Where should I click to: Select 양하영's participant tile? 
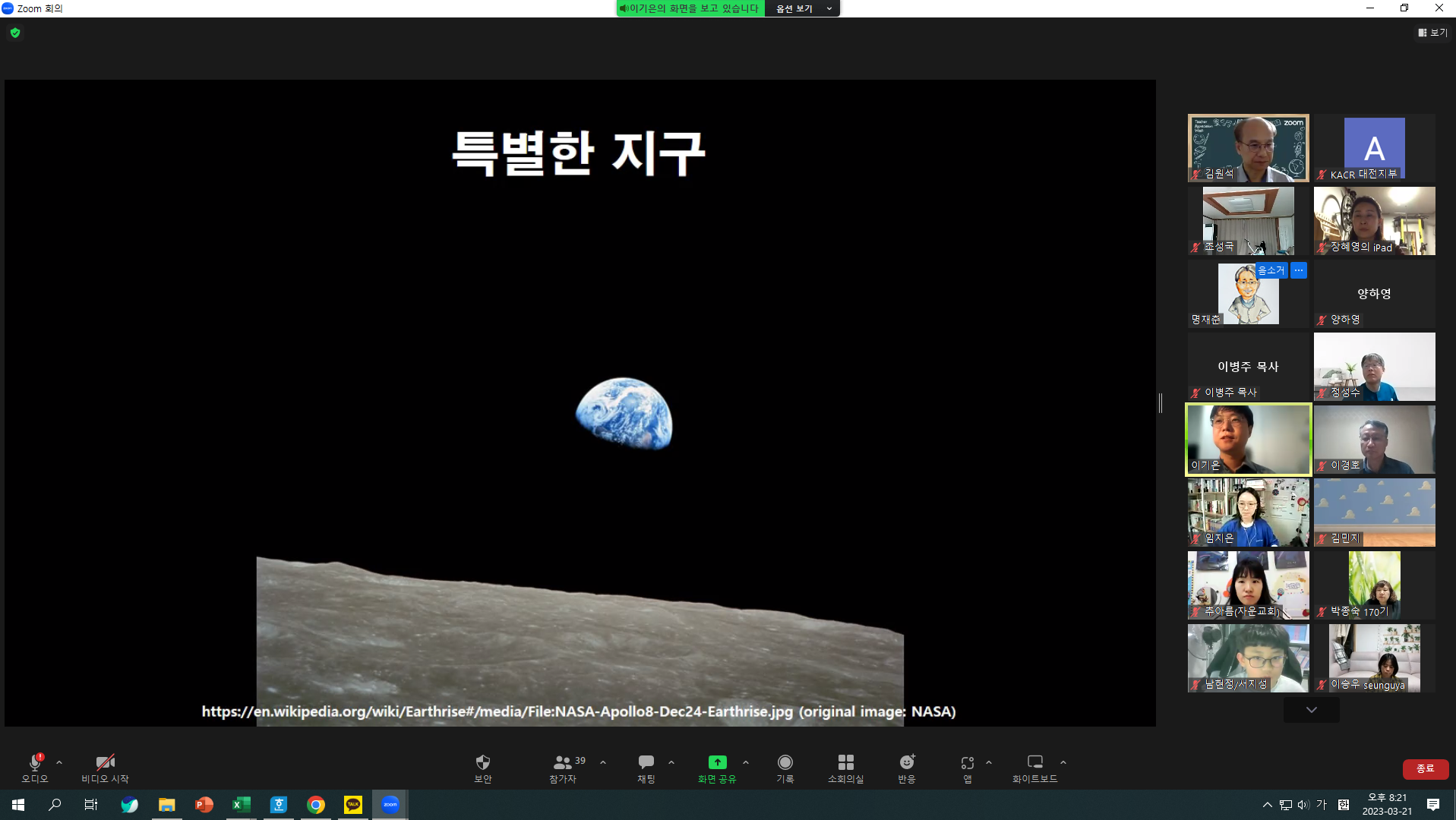[x=1375, y=294]
